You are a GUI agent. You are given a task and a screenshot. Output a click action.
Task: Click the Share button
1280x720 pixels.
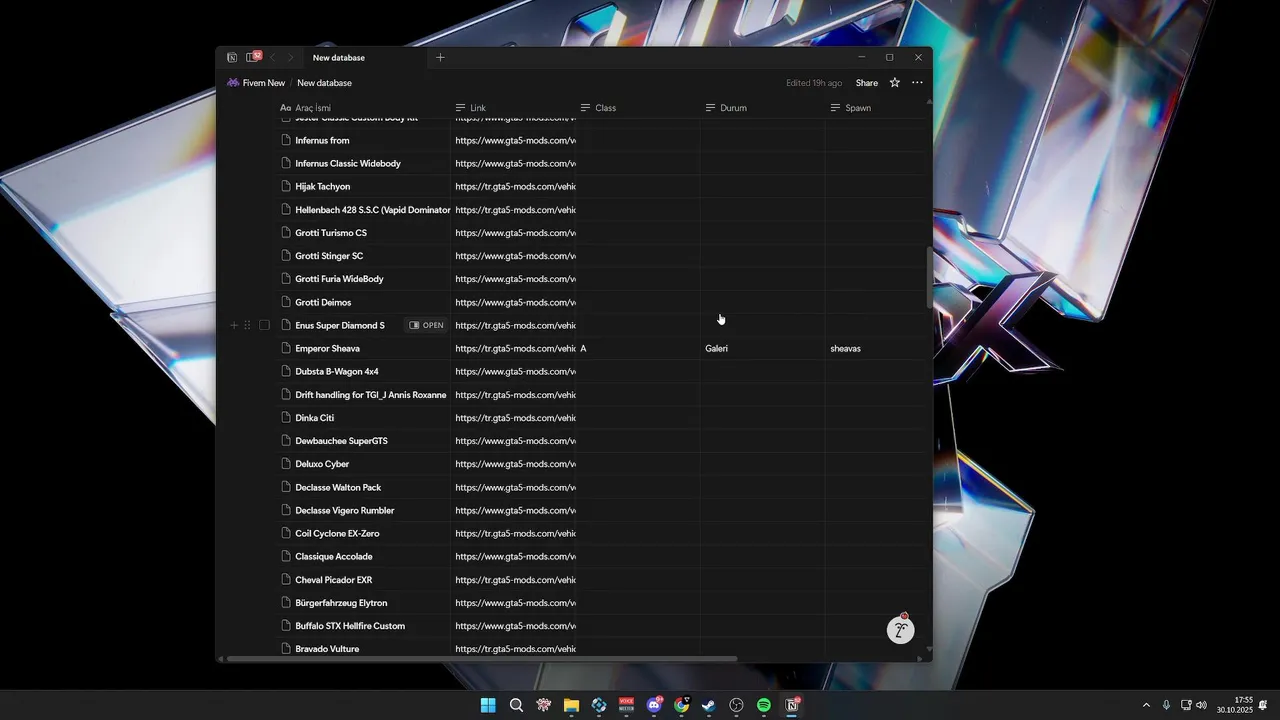(x=867, y=83)
